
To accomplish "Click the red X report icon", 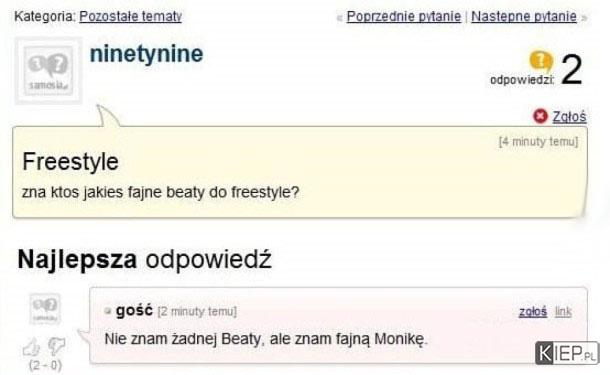I will click(540, 116).
